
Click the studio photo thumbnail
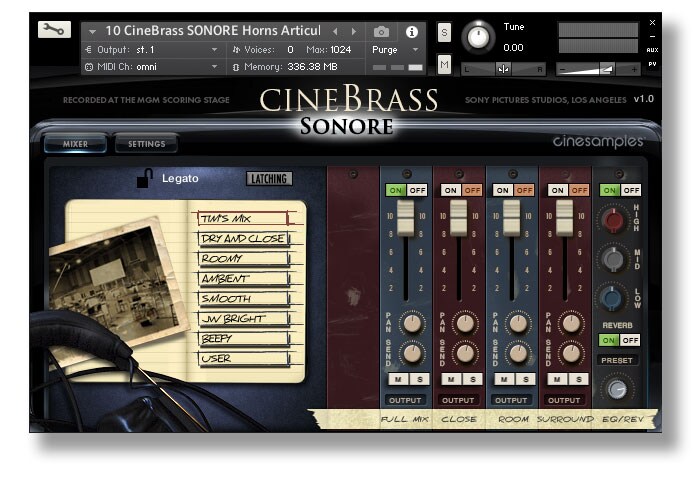117,283
